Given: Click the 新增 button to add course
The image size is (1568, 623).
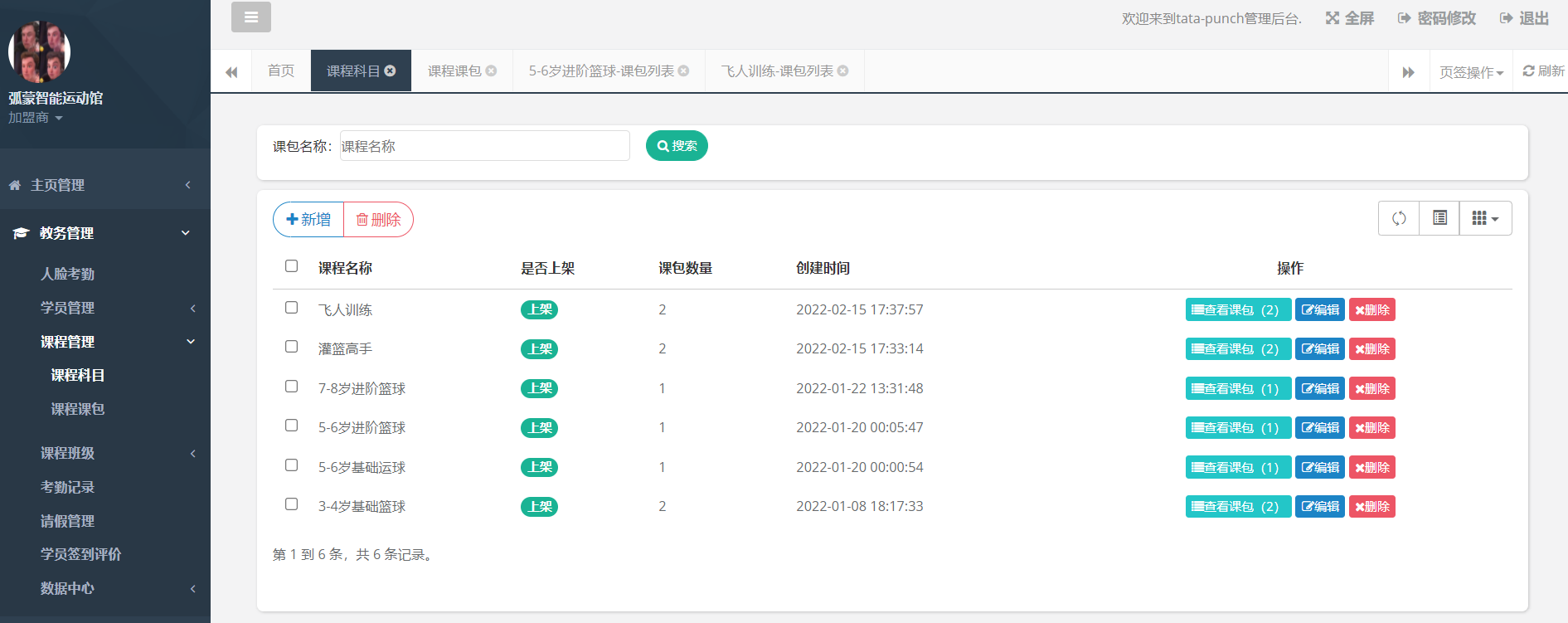Looking at the screenshot, I should pos(308,220).
